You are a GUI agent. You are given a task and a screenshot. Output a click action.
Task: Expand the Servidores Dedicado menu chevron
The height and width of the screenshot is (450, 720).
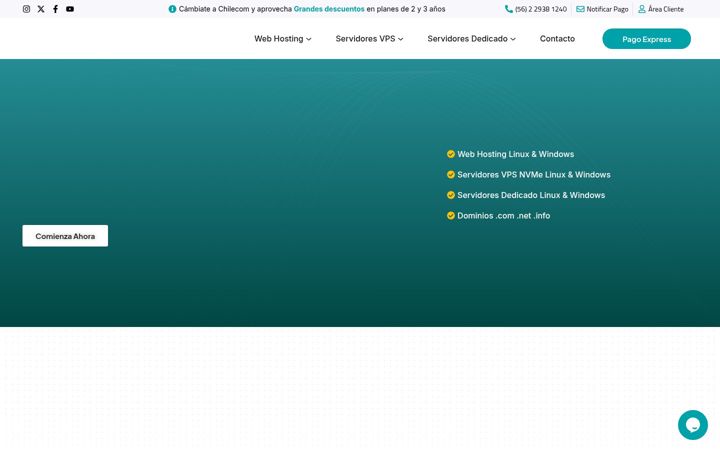tap(513, 39)
